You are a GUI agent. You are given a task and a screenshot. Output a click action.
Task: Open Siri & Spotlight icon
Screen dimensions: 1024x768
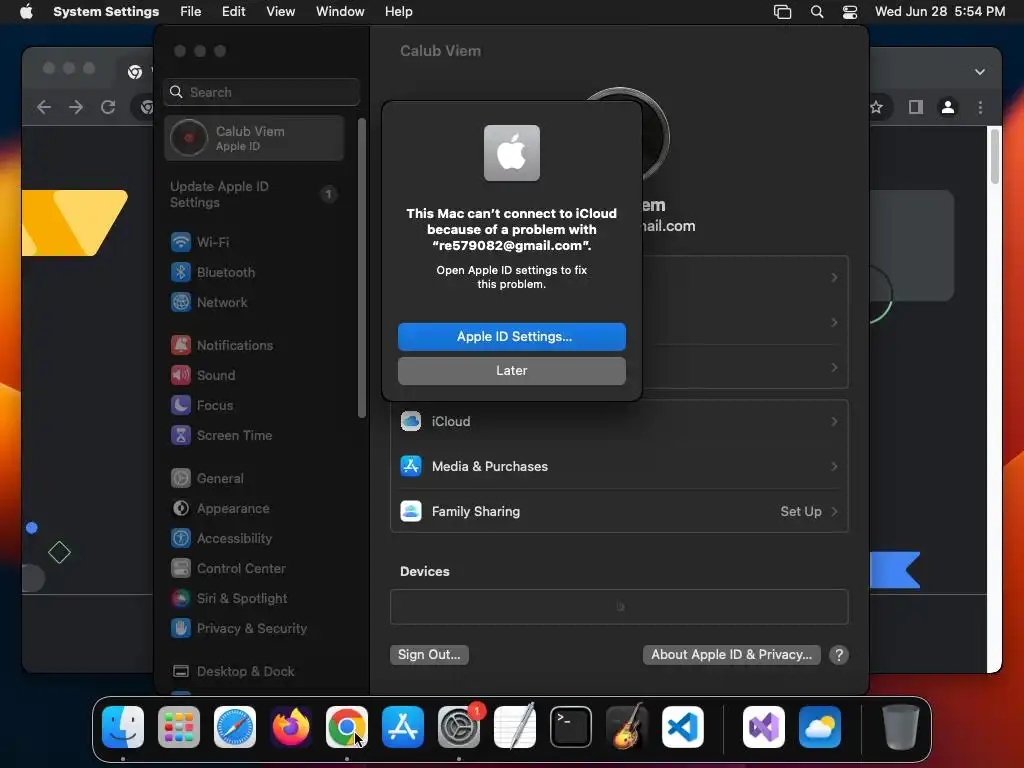pyautogui.click(x=181, y=599)
